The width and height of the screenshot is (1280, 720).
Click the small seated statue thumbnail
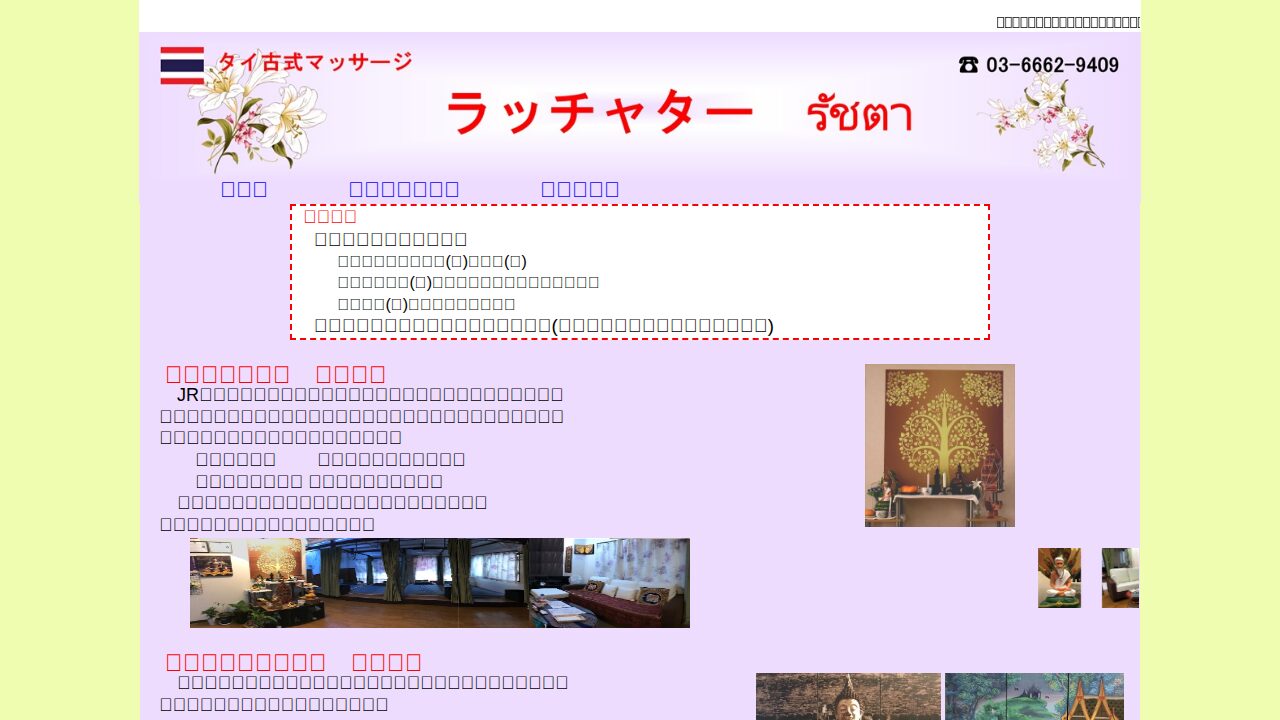[1059, 578]
